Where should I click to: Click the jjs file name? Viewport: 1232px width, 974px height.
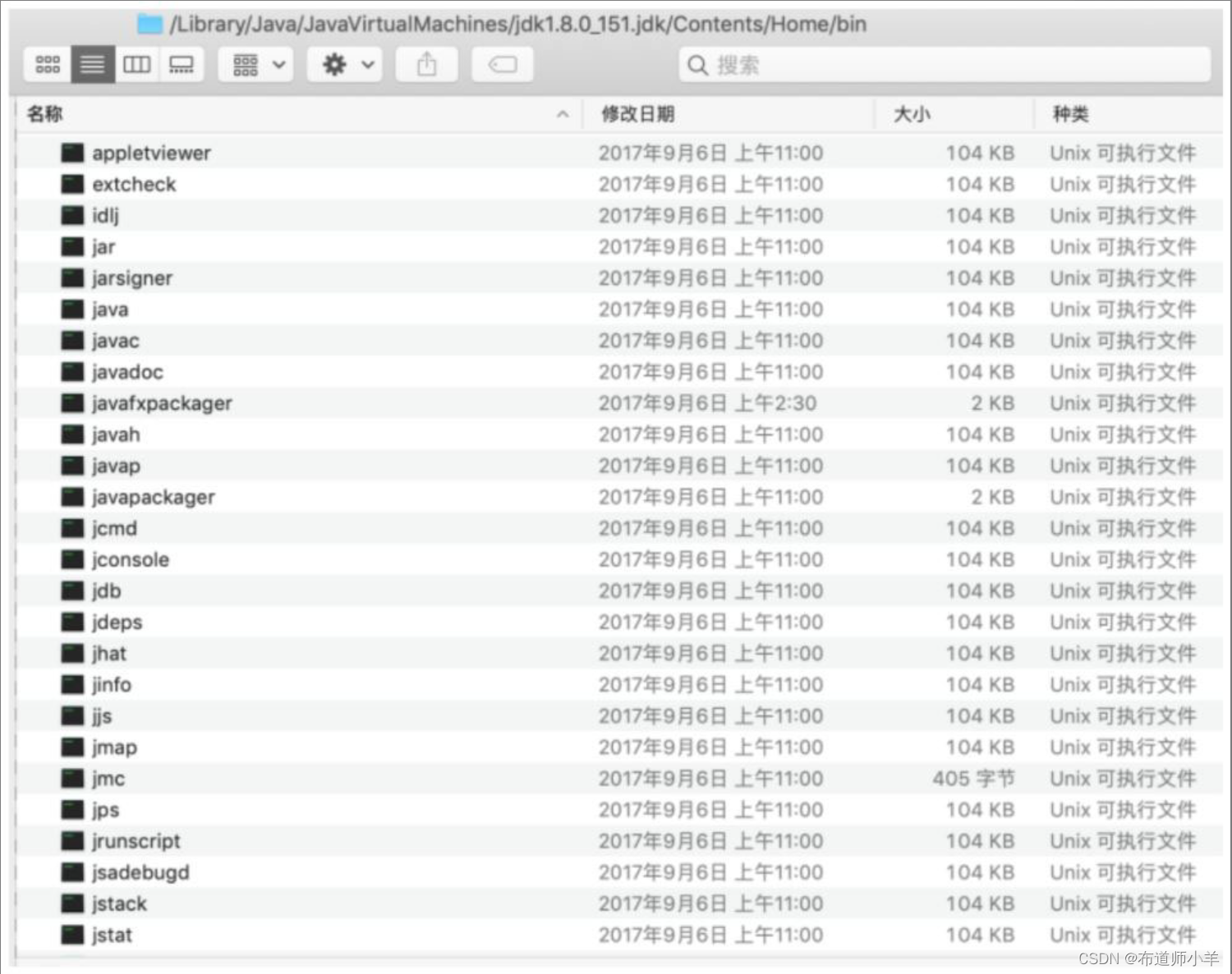pos(102,716)
